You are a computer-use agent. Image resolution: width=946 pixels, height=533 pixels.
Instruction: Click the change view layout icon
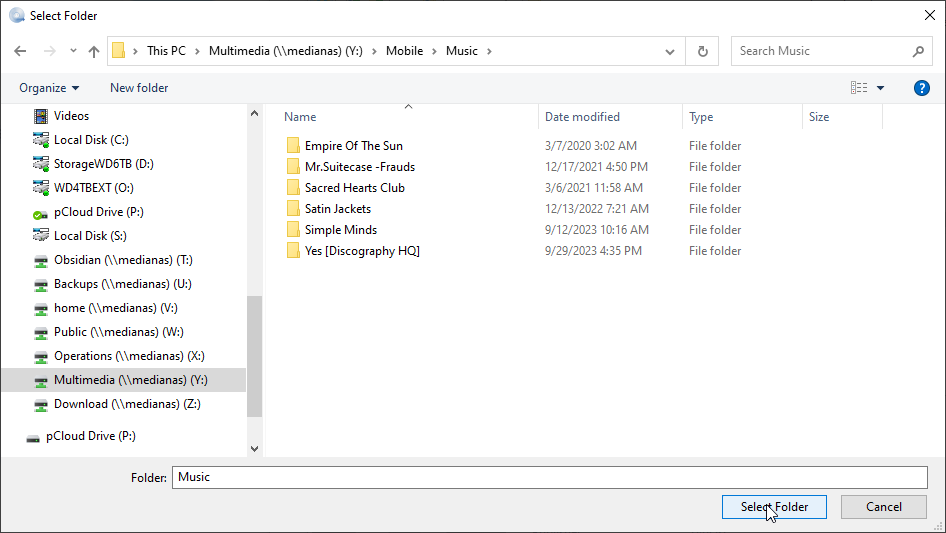(859, 88)
